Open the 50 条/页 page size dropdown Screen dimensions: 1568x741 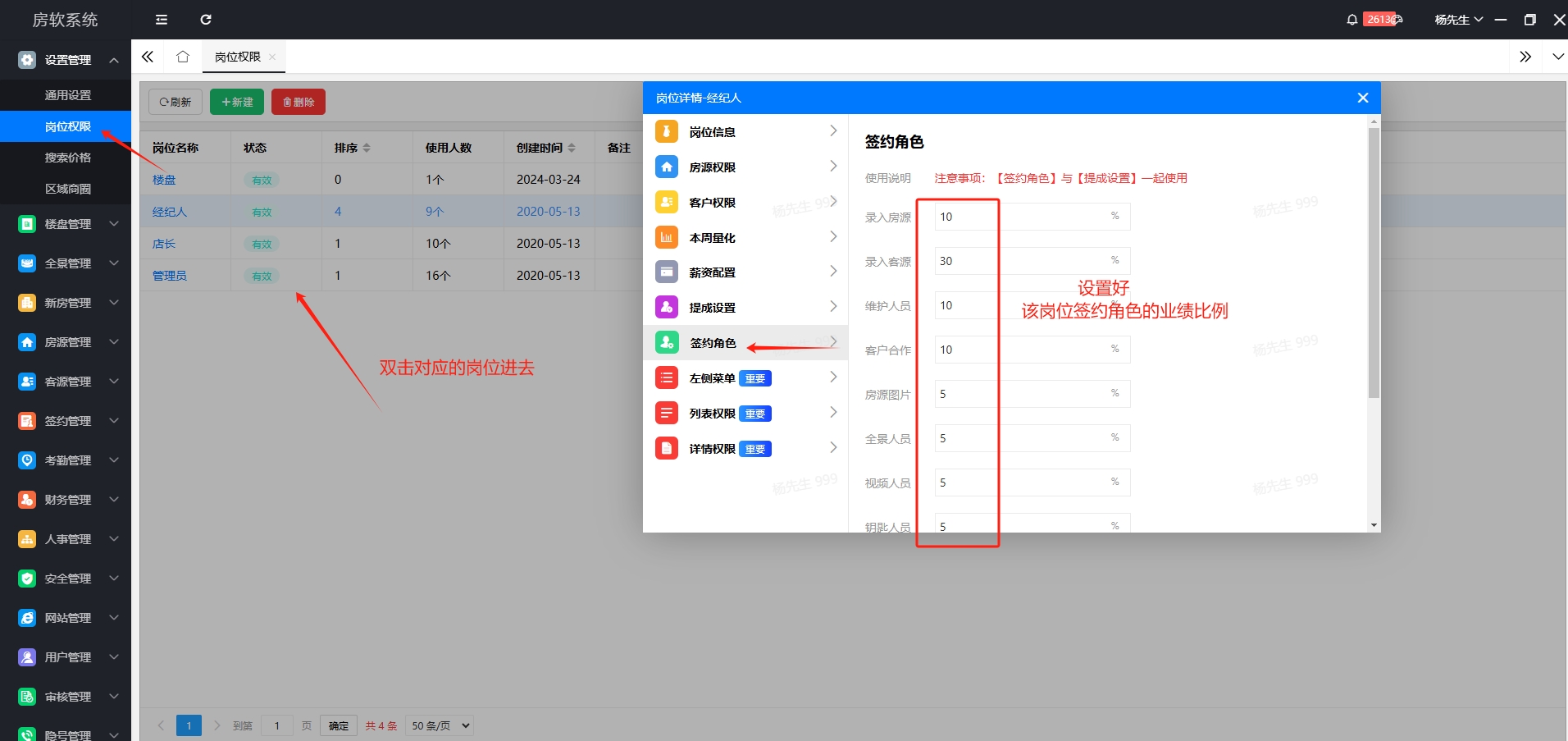click(441, 725)
